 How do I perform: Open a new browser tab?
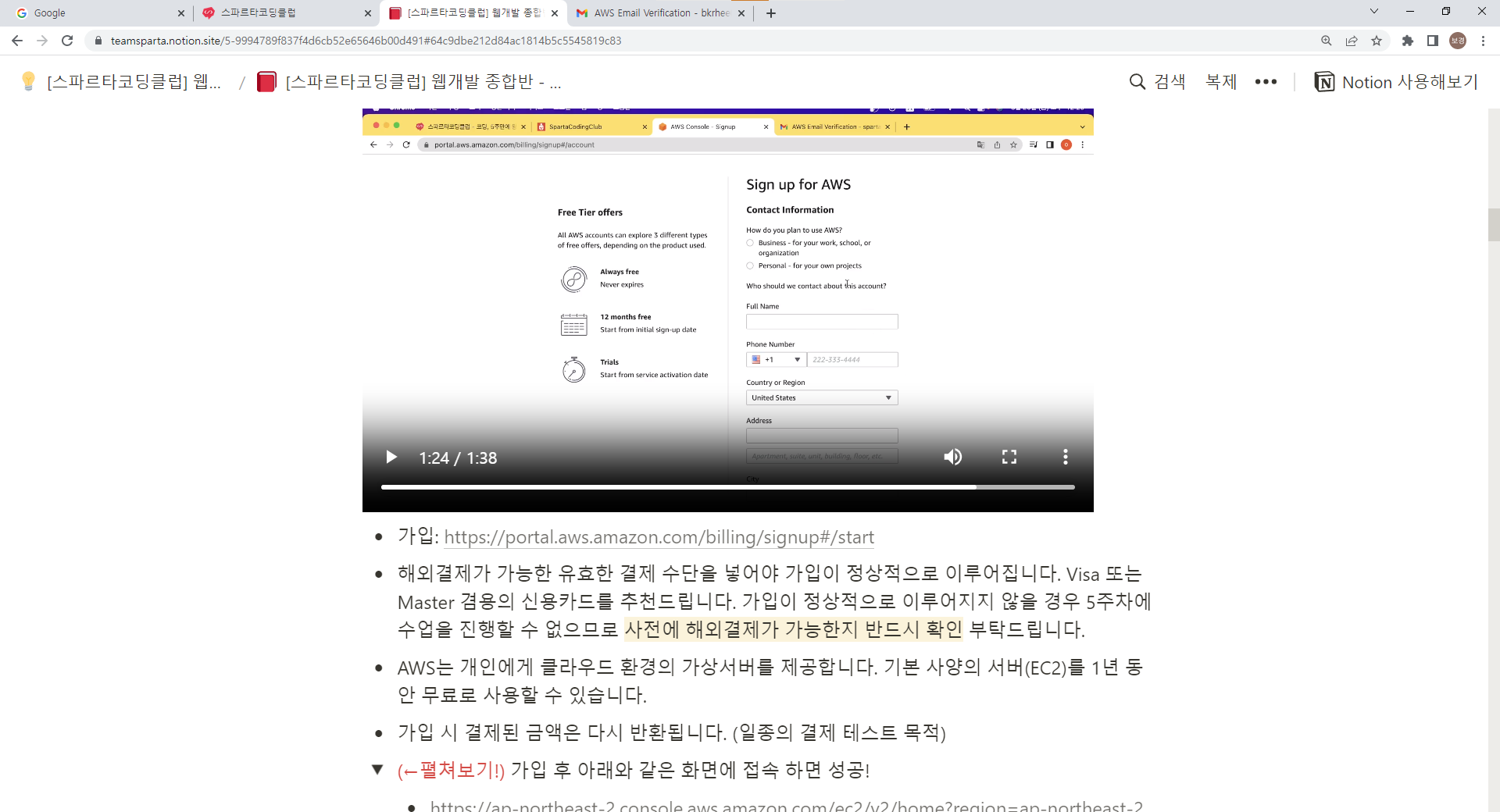(771, 13)
